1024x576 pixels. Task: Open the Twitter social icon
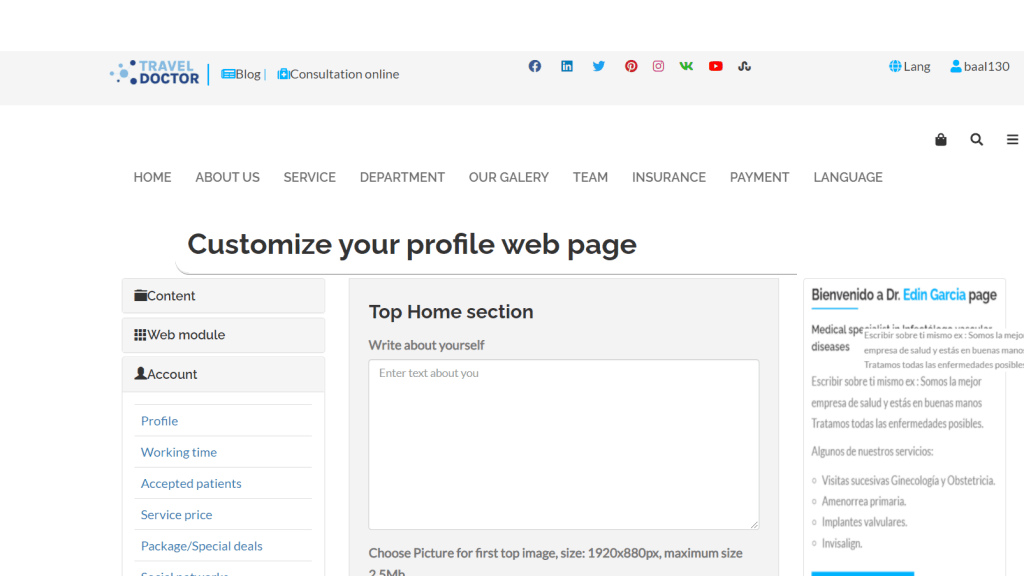pos(598,66)
